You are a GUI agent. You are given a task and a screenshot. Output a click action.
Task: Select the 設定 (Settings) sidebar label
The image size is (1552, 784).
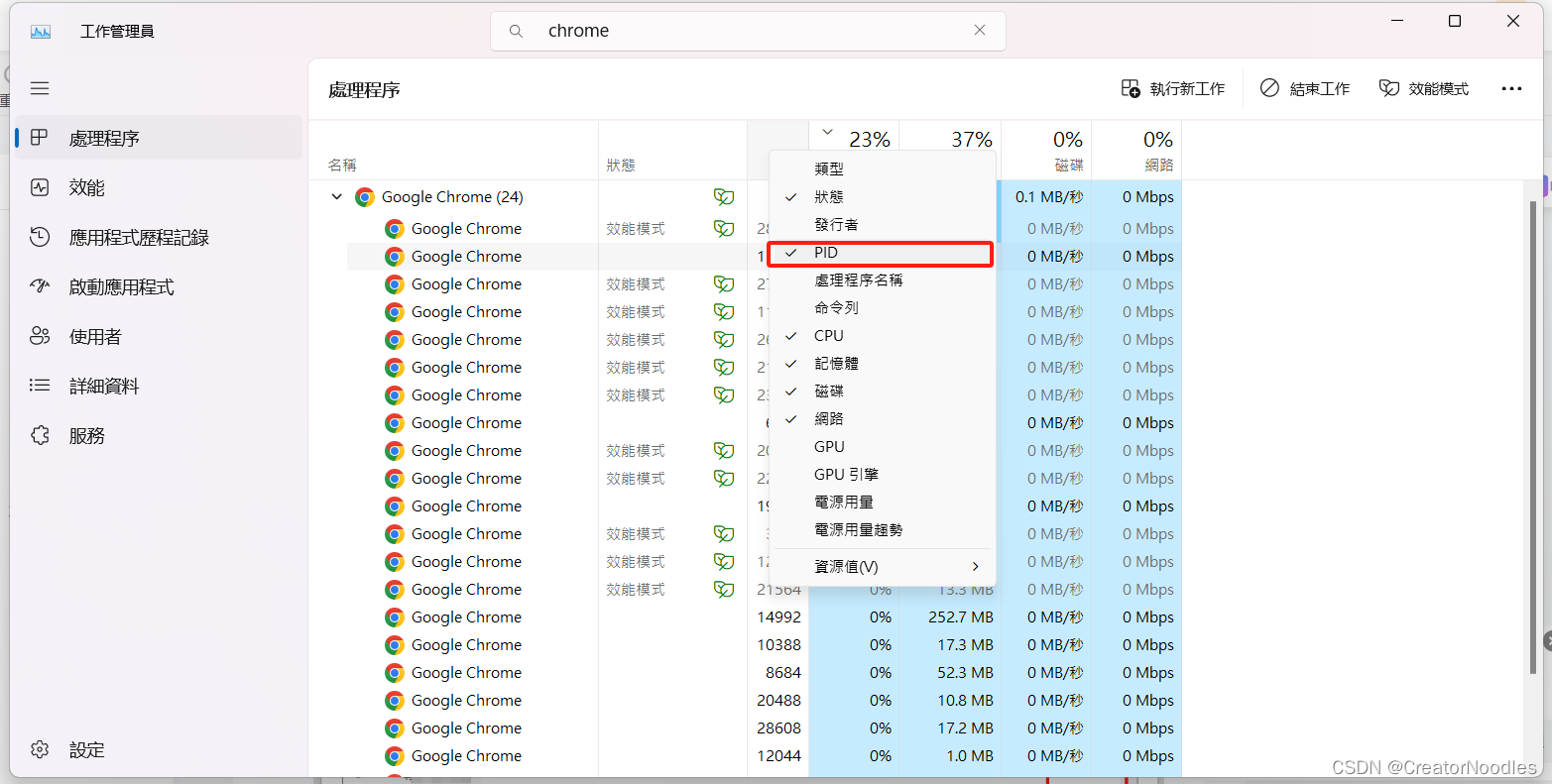[x=87, y=750]
